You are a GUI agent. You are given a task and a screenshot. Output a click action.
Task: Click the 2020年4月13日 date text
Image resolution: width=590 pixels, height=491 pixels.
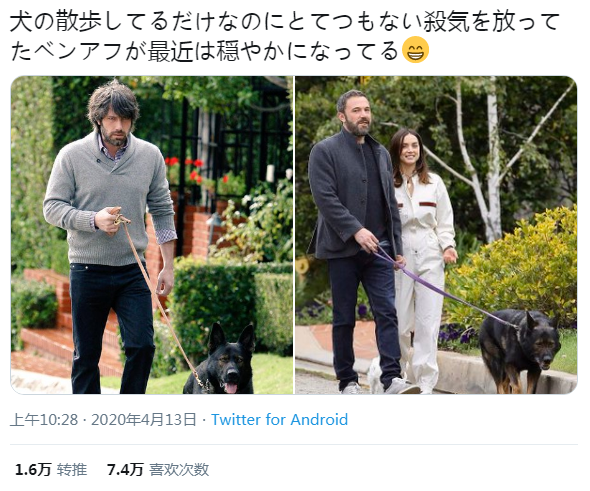[x=144, y=420]
